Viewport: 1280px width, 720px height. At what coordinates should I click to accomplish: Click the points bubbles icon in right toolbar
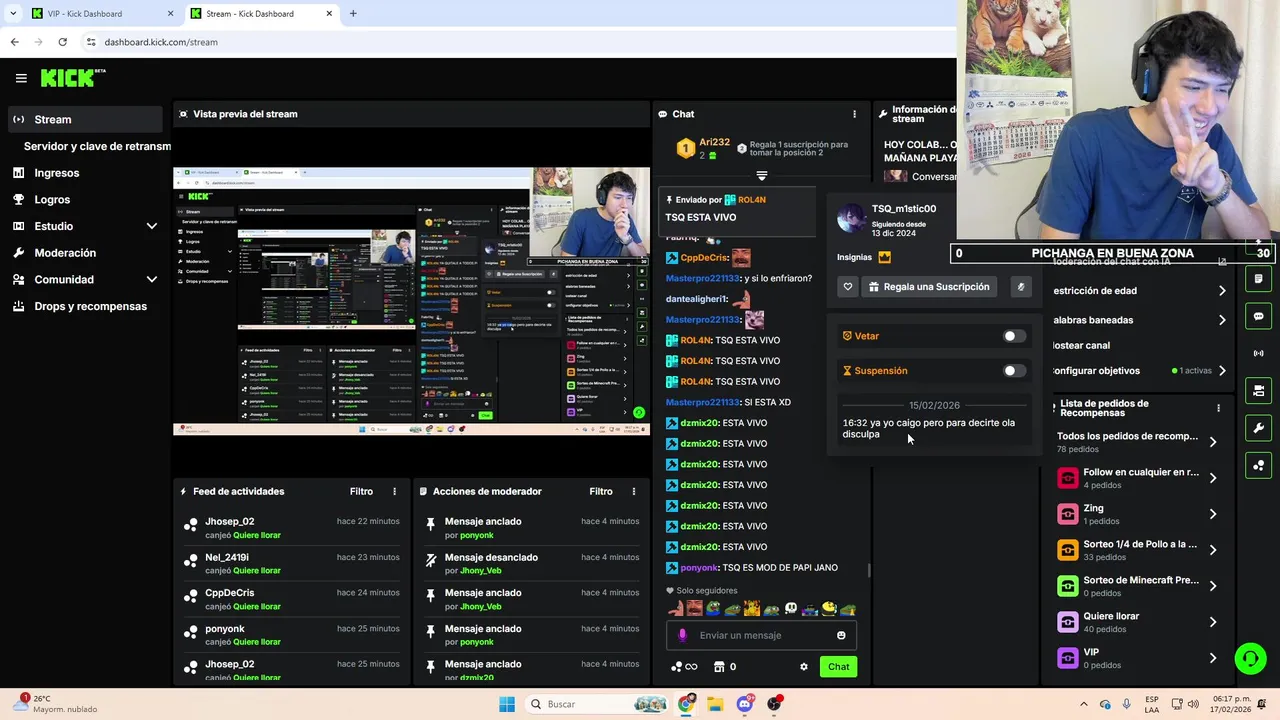(1258, 465)
